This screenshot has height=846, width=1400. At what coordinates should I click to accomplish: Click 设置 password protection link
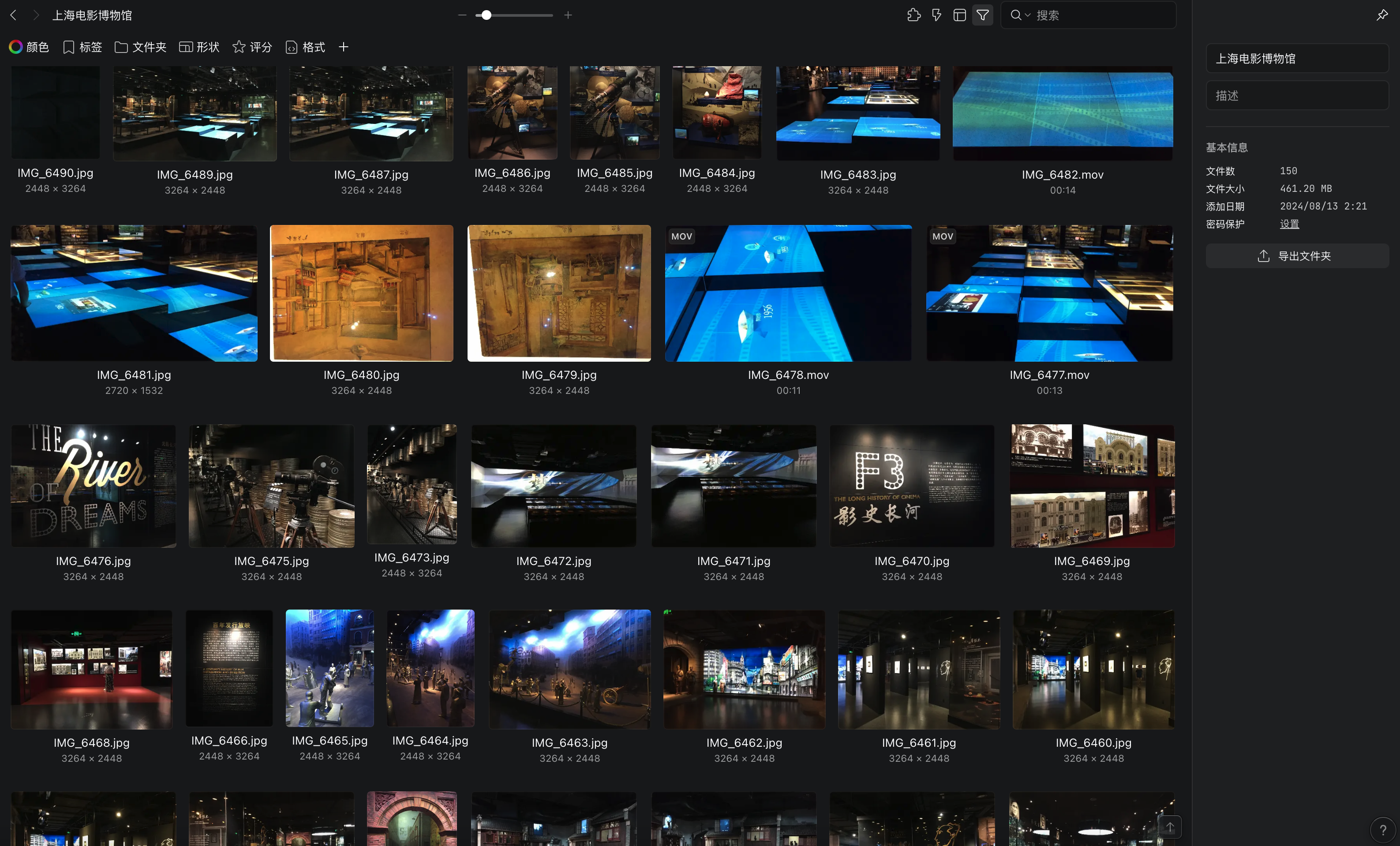coord(1289,224)
